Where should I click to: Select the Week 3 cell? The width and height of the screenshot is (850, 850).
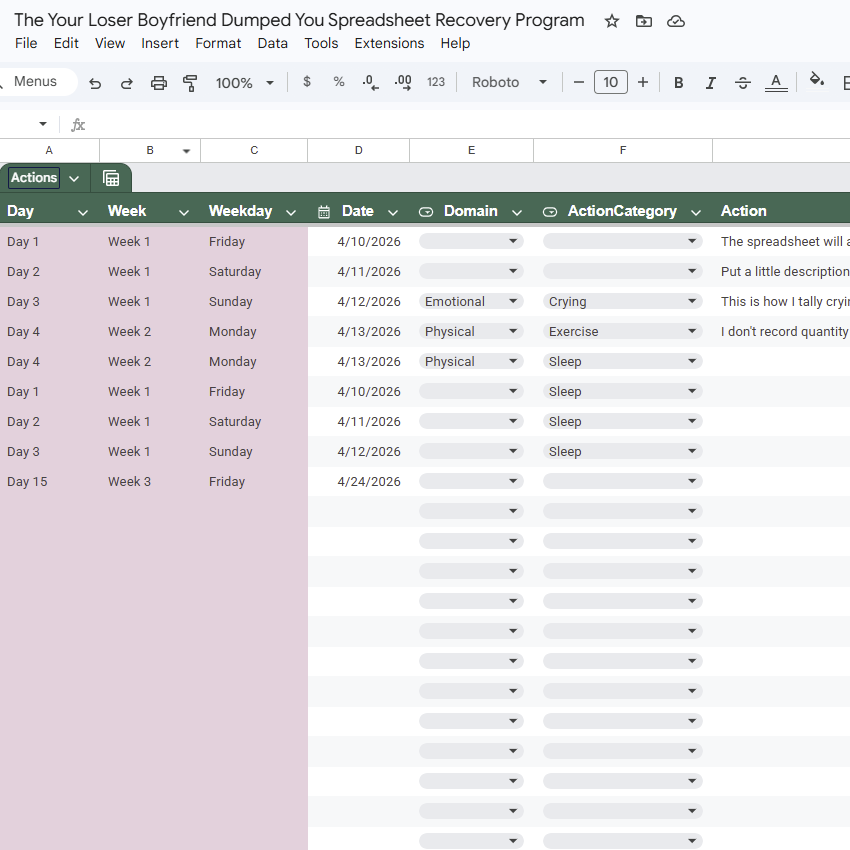(150, 481)
